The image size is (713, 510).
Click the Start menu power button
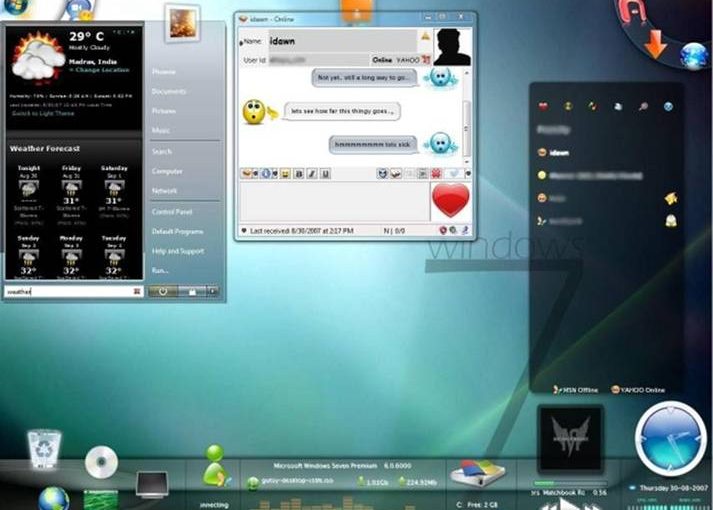[163, 291]
